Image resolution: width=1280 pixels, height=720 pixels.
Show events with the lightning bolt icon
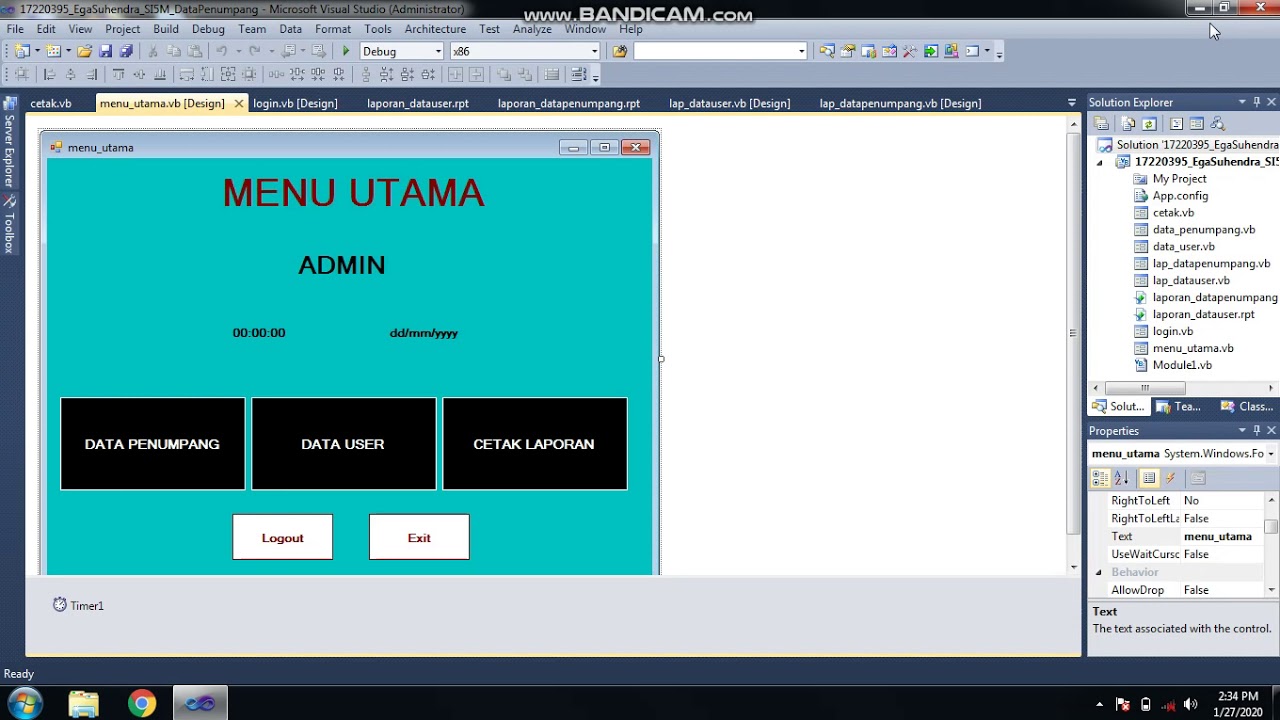click(x=1170, y=478)
